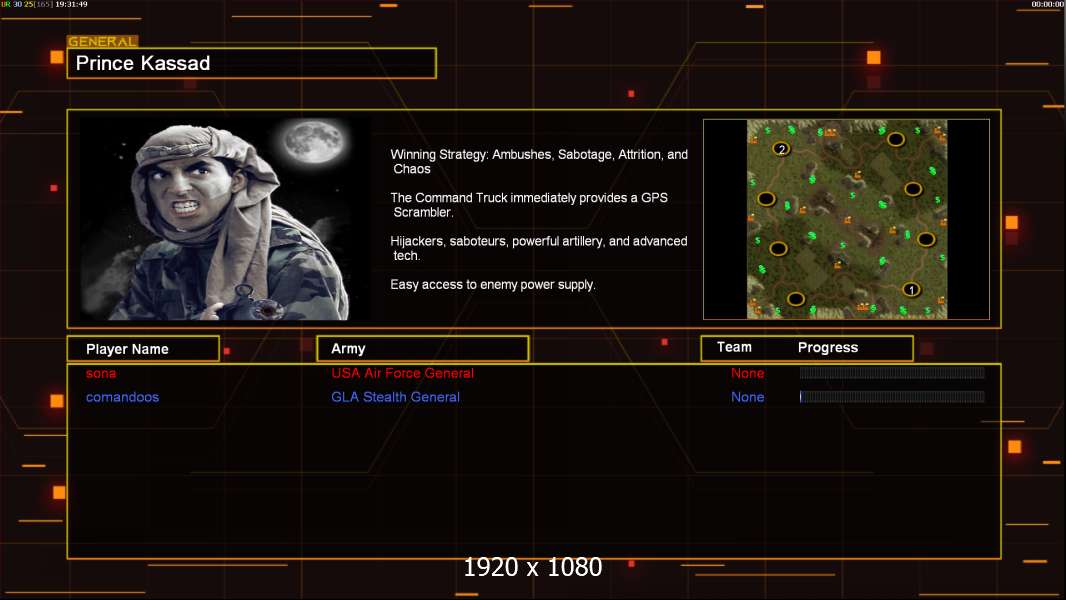This screenshot has height=600, width=1066.
Task: Click sona's loading progress bar
Action: [x=892, y=372]
